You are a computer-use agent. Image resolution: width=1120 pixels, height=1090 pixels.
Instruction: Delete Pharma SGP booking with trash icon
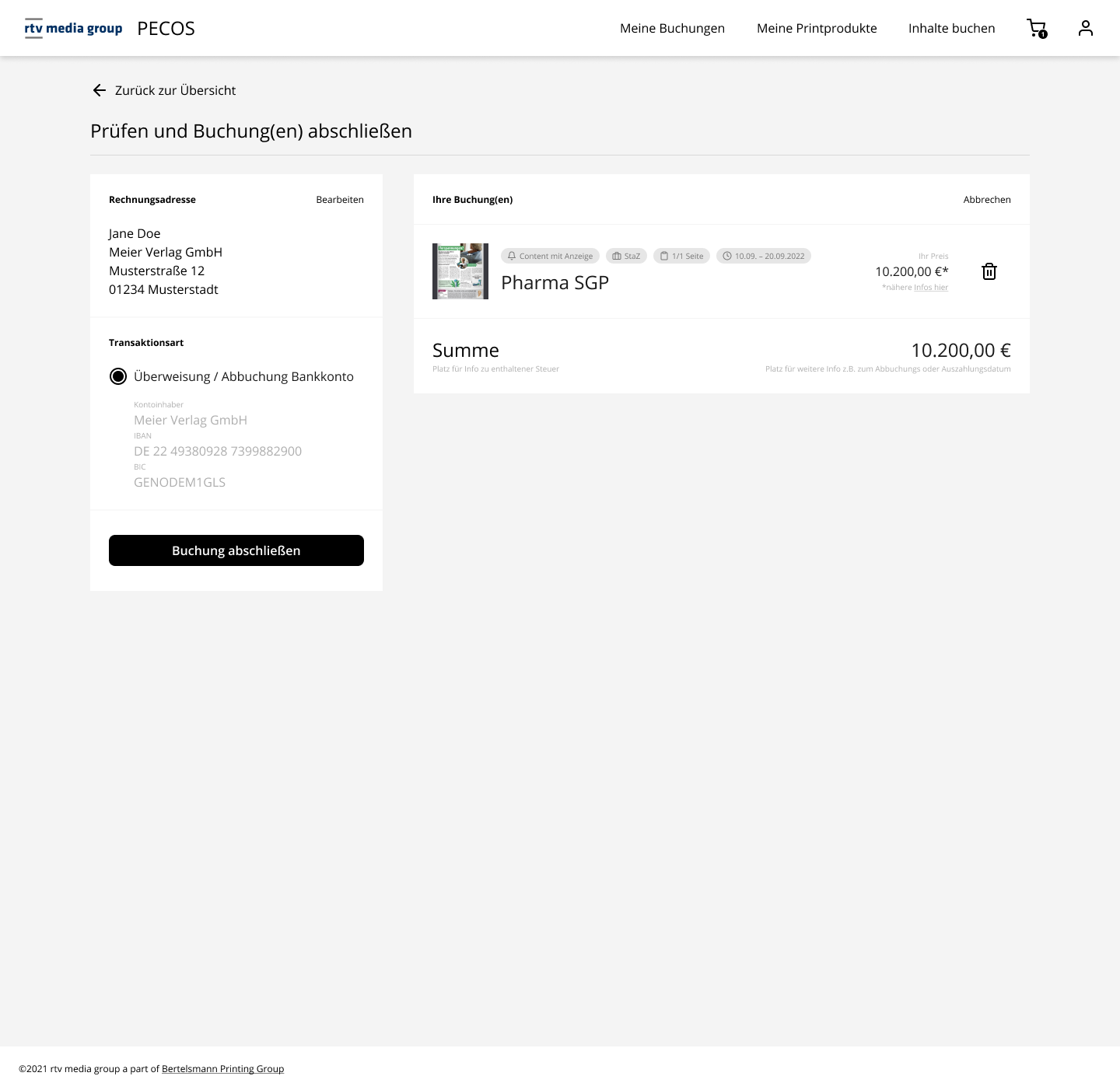click(x=989, y=271)
